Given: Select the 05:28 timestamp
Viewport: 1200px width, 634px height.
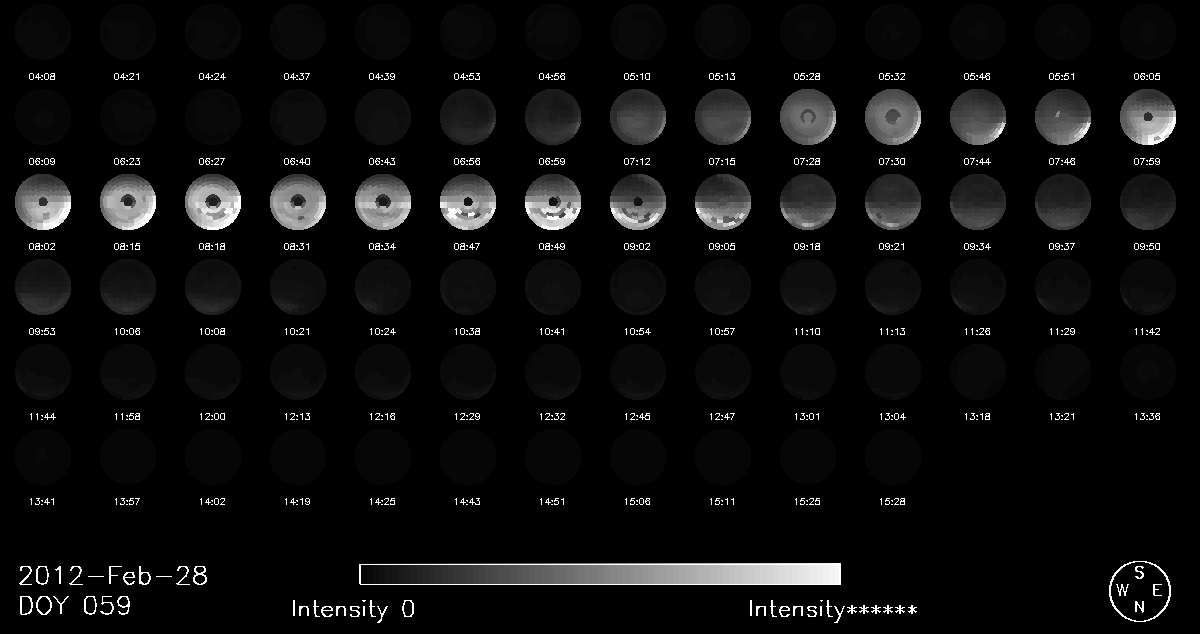Looking at the screenshot, I should coord(808,76).
